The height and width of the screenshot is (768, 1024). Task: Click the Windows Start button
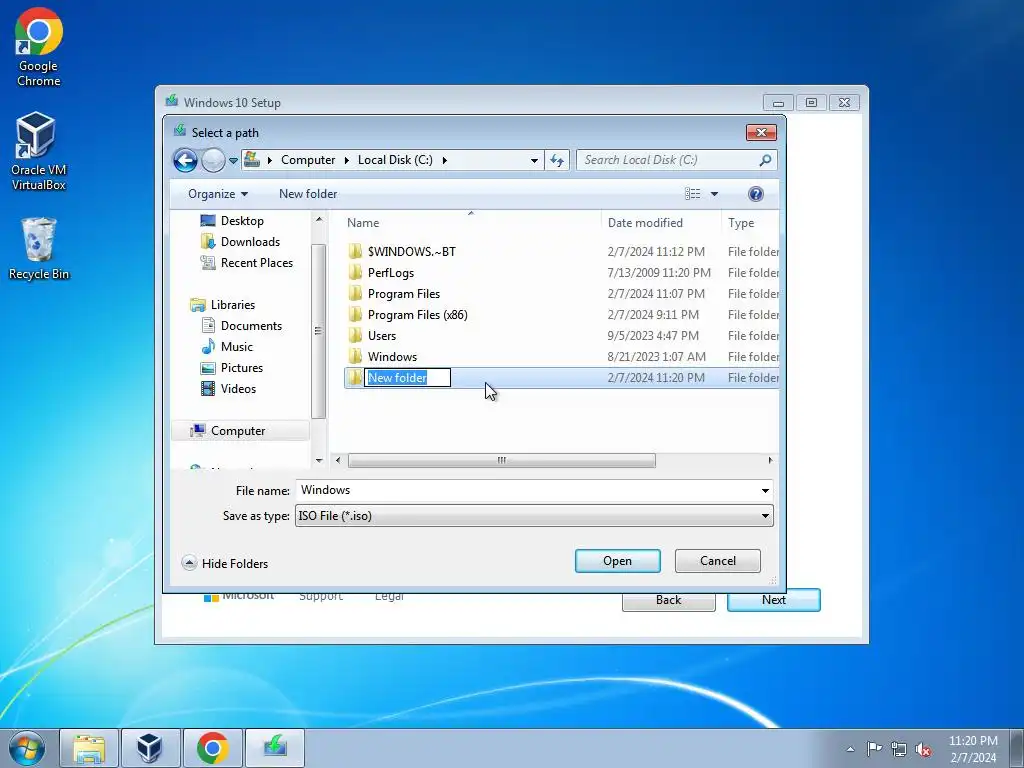tap(27, 747)
